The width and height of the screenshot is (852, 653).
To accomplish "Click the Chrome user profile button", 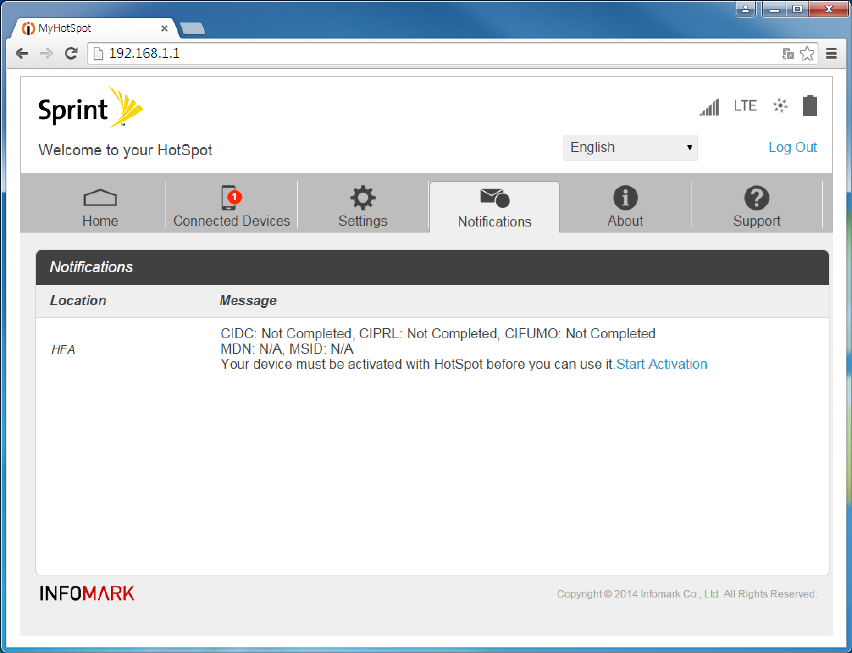I will click(x=746, y=9).
